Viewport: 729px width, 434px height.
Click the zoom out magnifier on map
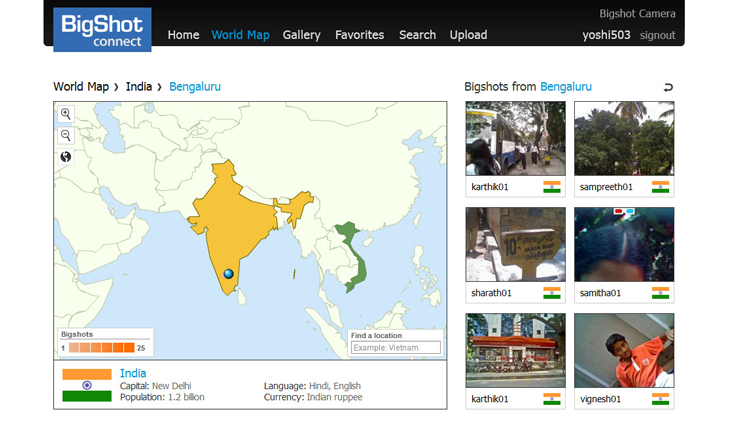[x=66, y=135]
